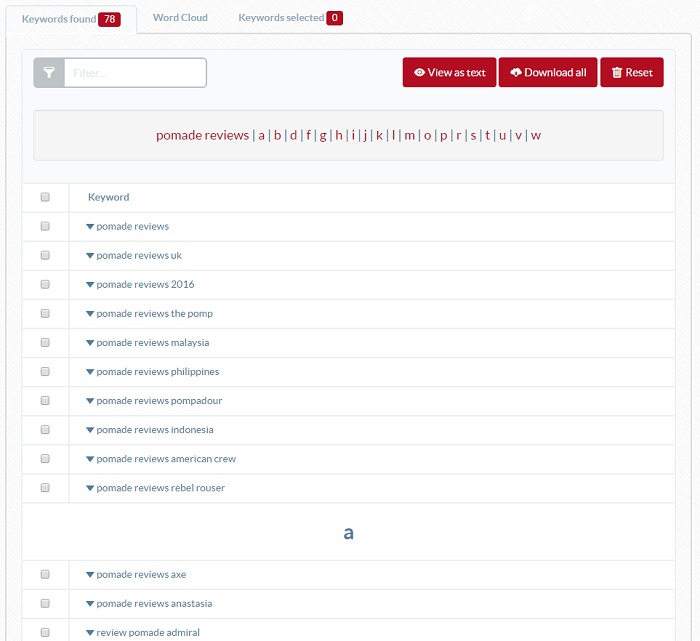Viewport: 700px width, 641px height.
Task: Switch to the Word Cloud tab
Action: coord(180,18)
